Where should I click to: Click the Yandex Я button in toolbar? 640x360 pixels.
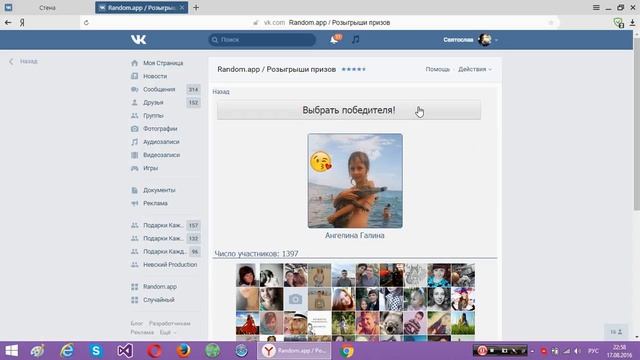coord(22,22)
